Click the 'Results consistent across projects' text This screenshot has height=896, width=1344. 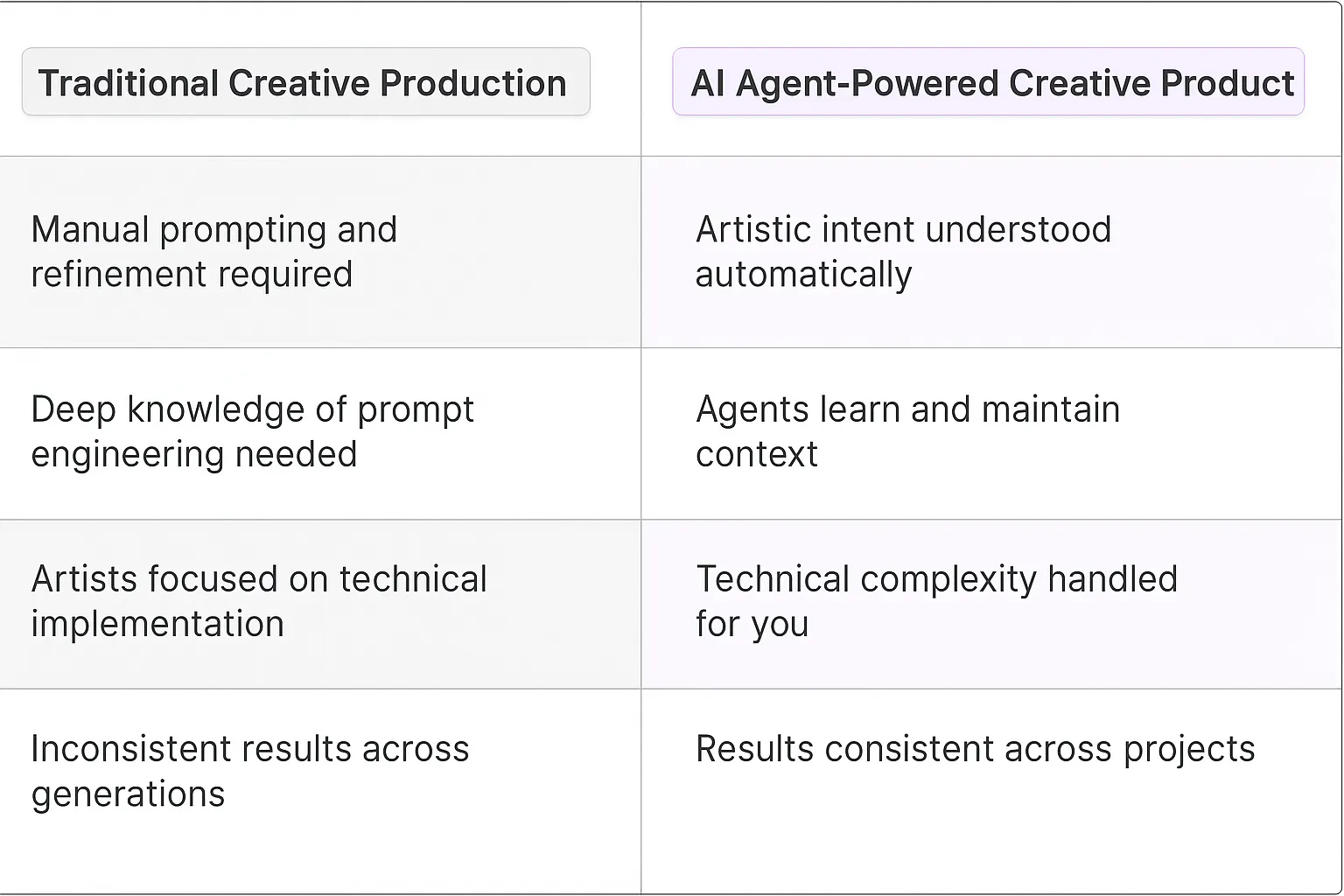click(975, 749)
